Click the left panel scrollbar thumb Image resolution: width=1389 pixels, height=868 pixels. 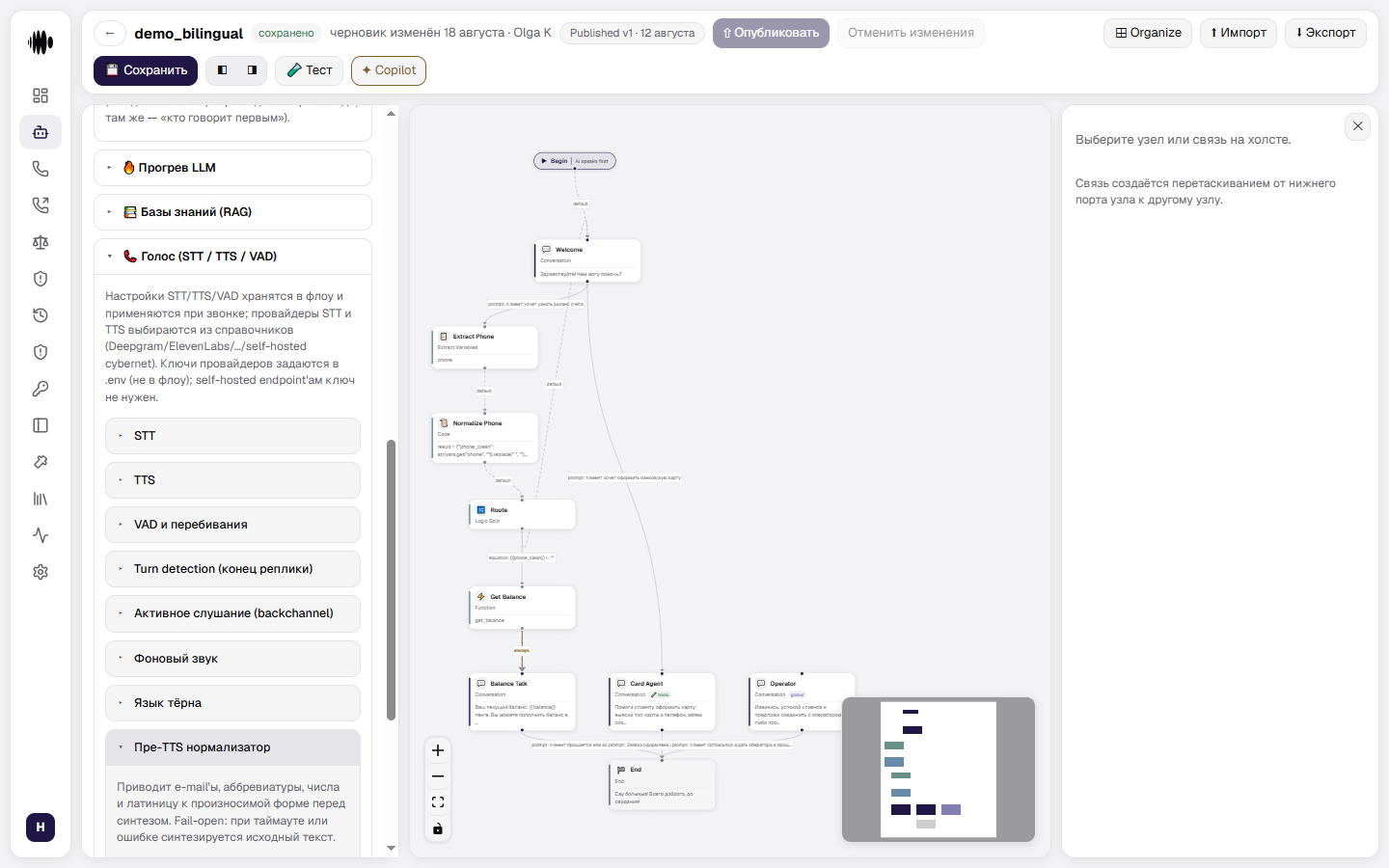391,580
